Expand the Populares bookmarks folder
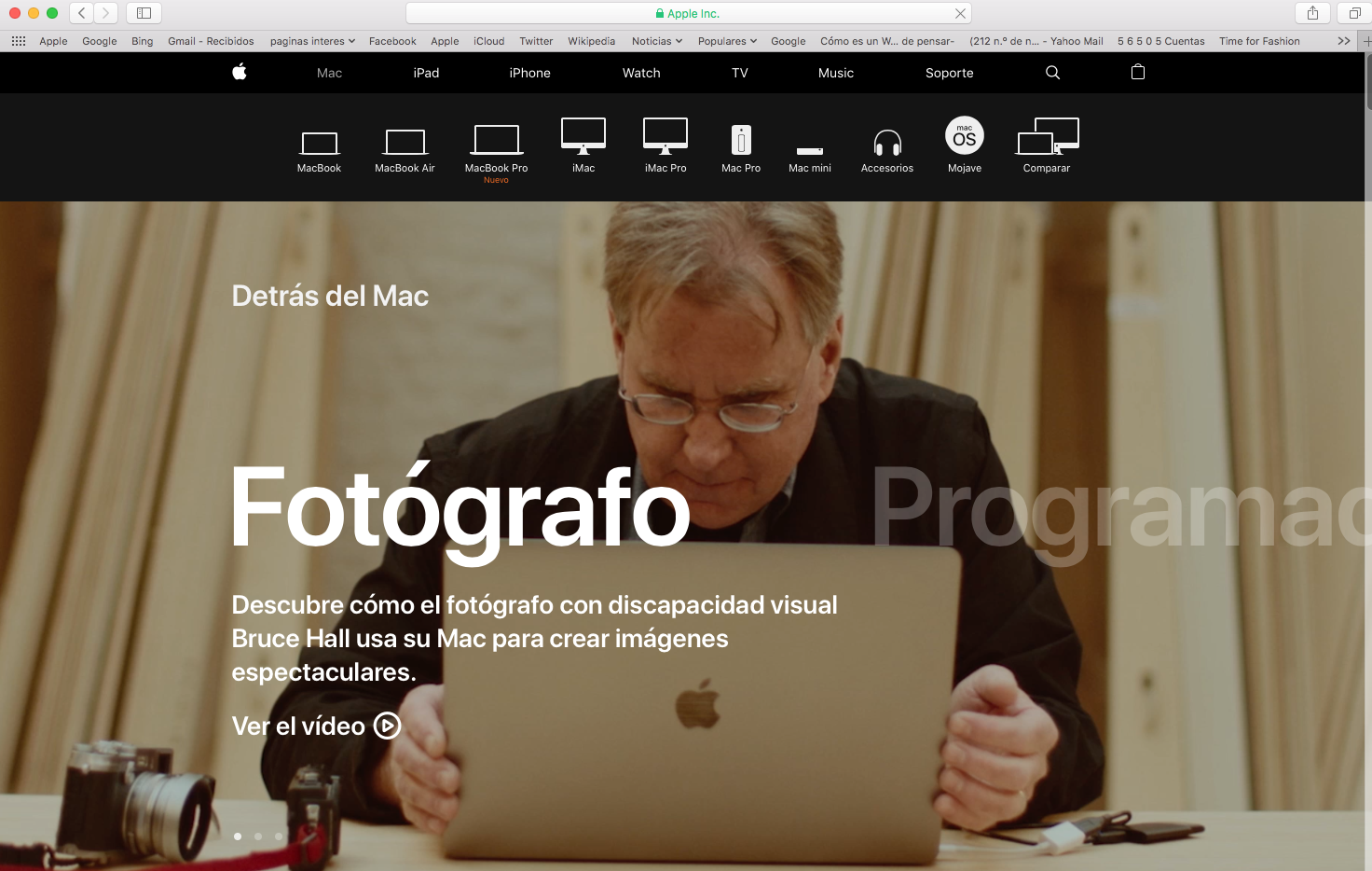This screenshot has width=1372, height=871. coord(727,41)
